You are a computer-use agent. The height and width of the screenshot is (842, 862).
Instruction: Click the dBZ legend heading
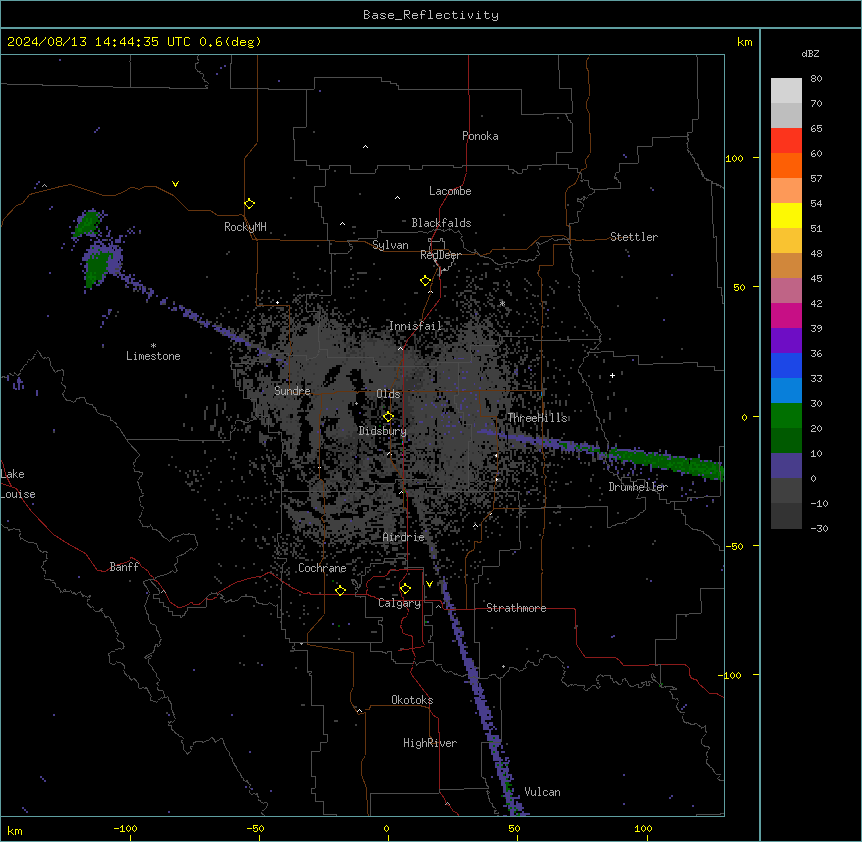click(x=810, y=54)
